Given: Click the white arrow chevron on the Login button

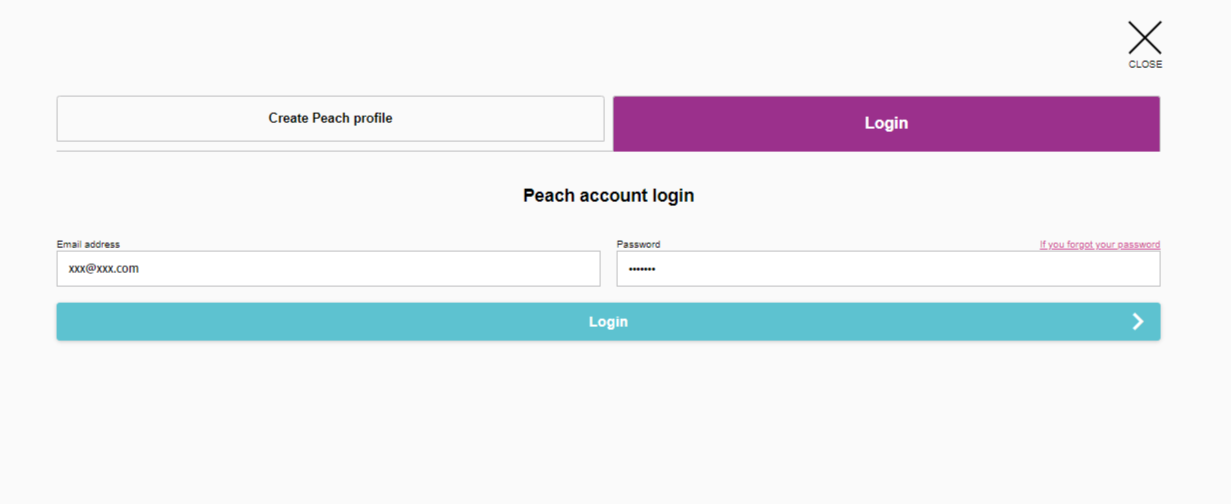Looking at the screenshot, I should coord(1138,321).
